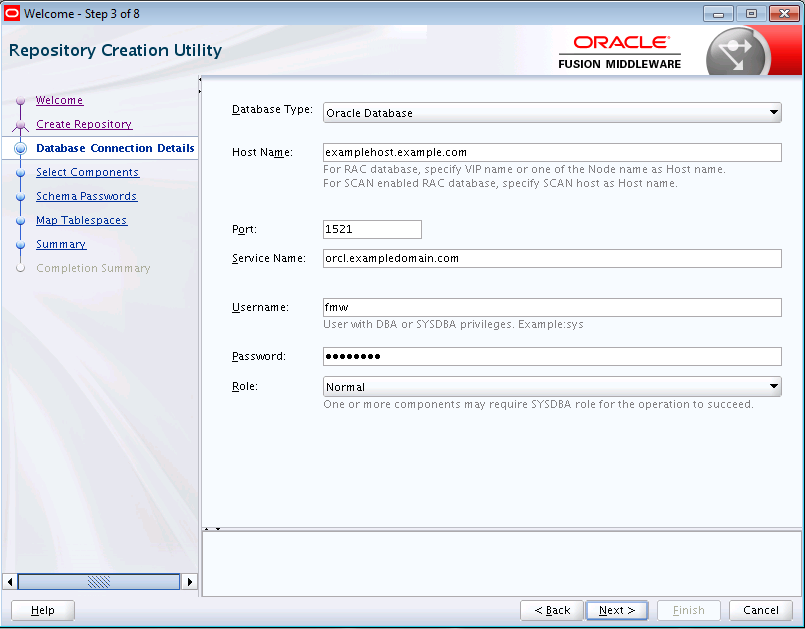Click the 'Role:' label
This screenshot has width=805, height=629.
point(245,386)
